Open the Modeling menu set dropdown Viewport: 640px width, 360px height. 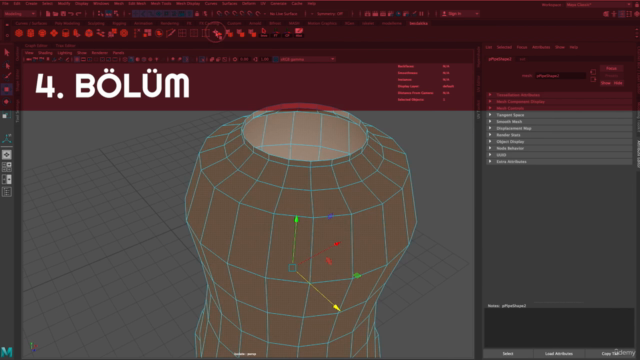(19, 14)
